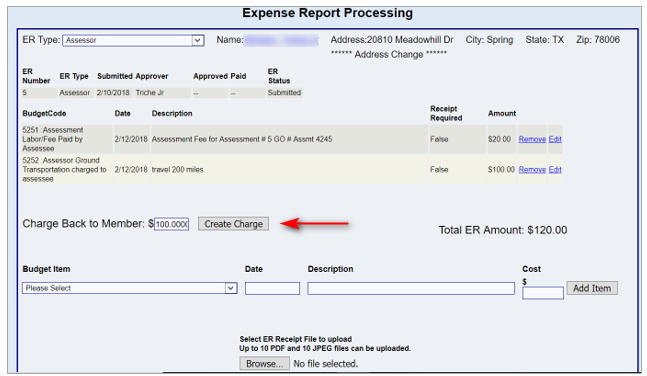Open the ER Type dropdown showing Assessor
Screen dimensions: 647x376
pyautogui.click(x=133, y=40)
